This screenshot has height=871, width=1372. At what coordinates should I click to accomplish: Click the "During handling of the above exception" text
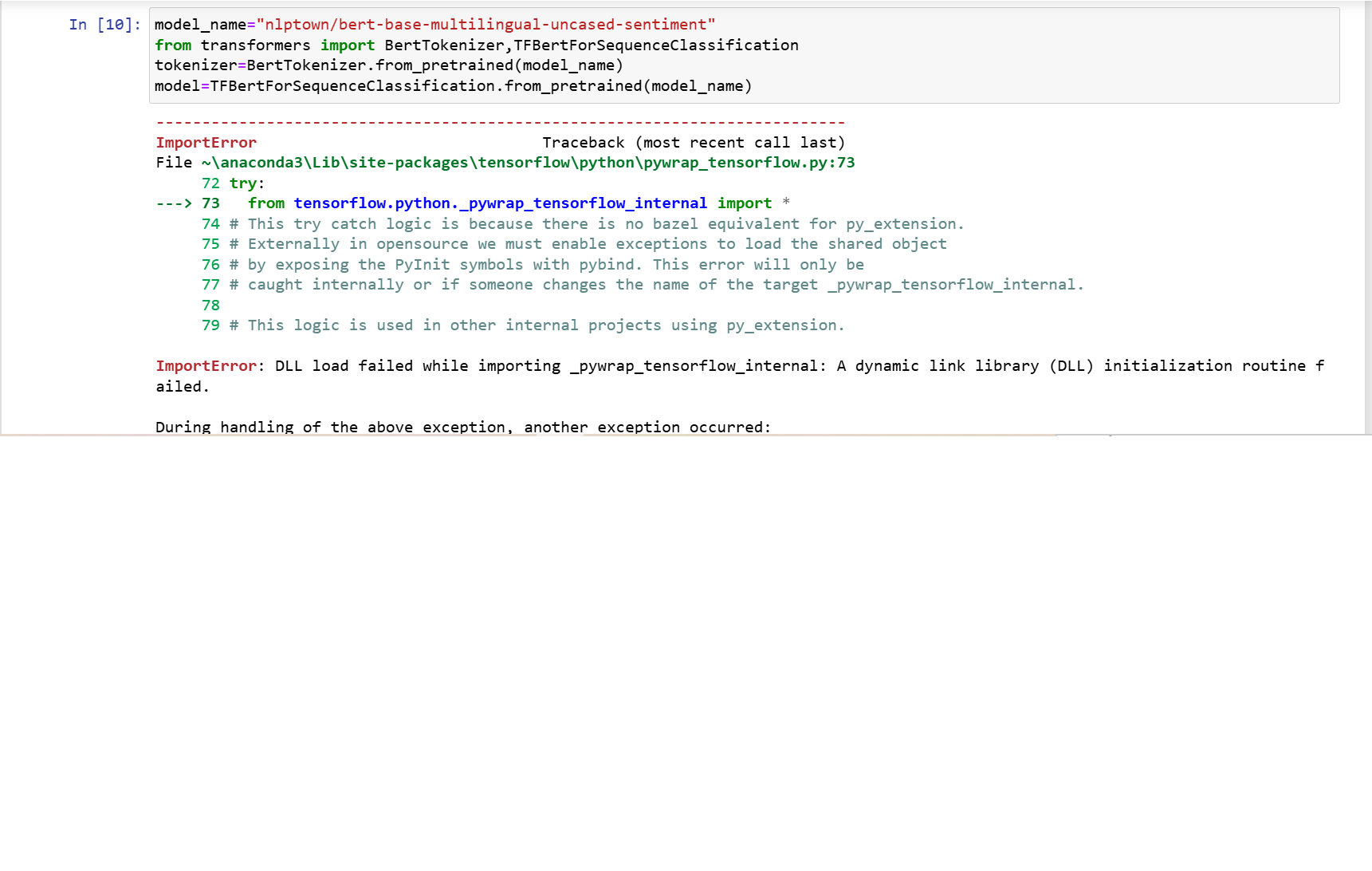pos(462,427)
